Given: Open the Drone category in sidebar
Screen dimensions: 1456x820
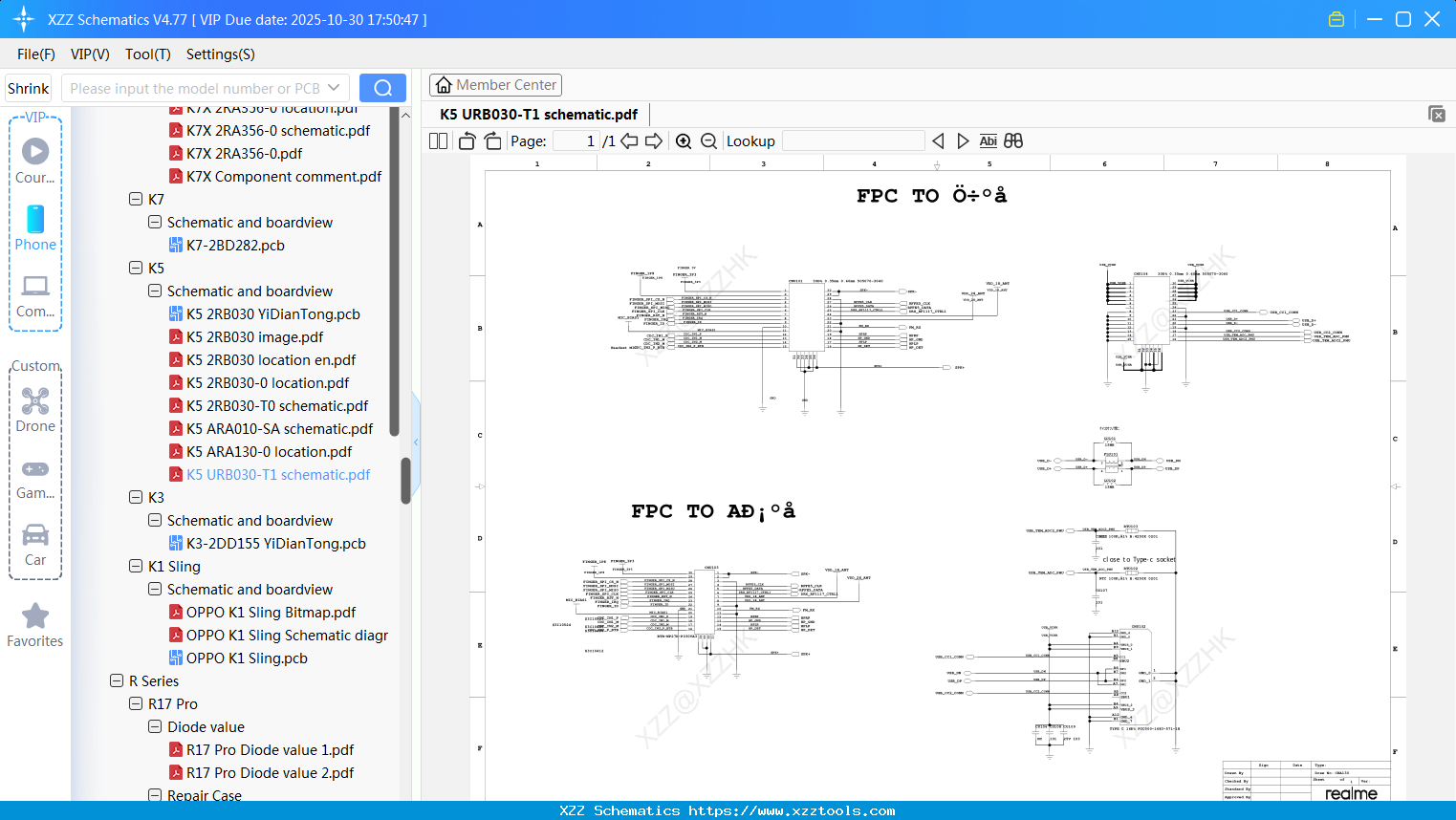Looking at the screenshot, I should click(x=35, y=410).
